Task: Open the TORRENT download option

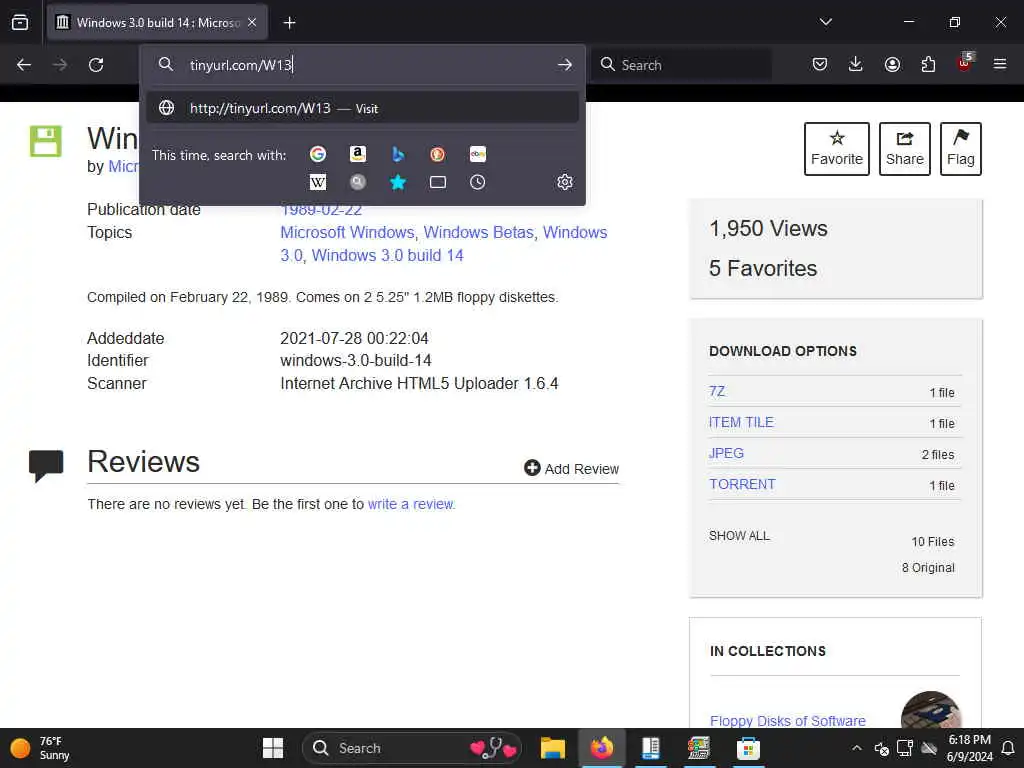Action: 743,485
